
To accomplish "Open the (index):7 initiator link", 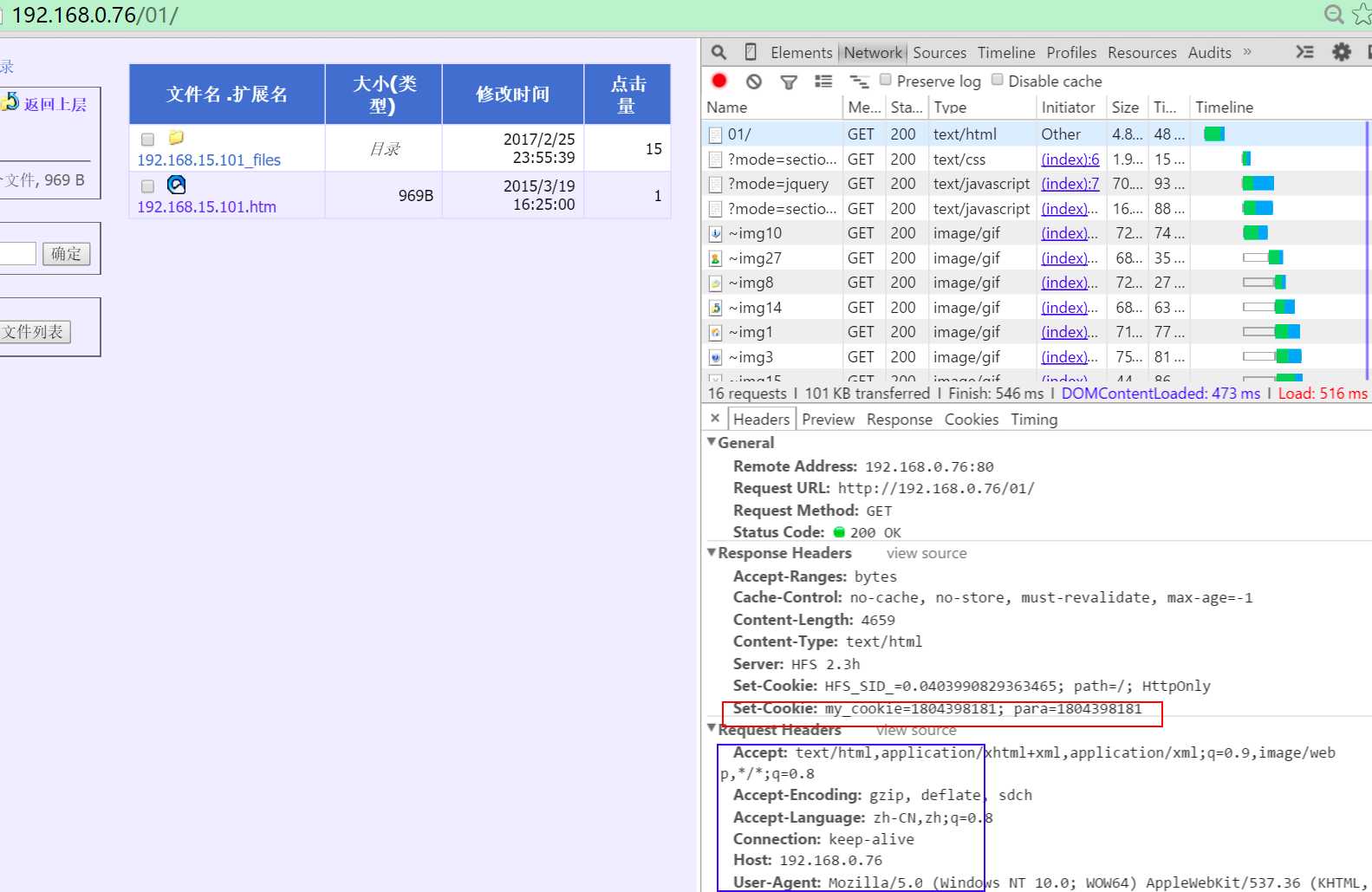I will (1070, 184).
